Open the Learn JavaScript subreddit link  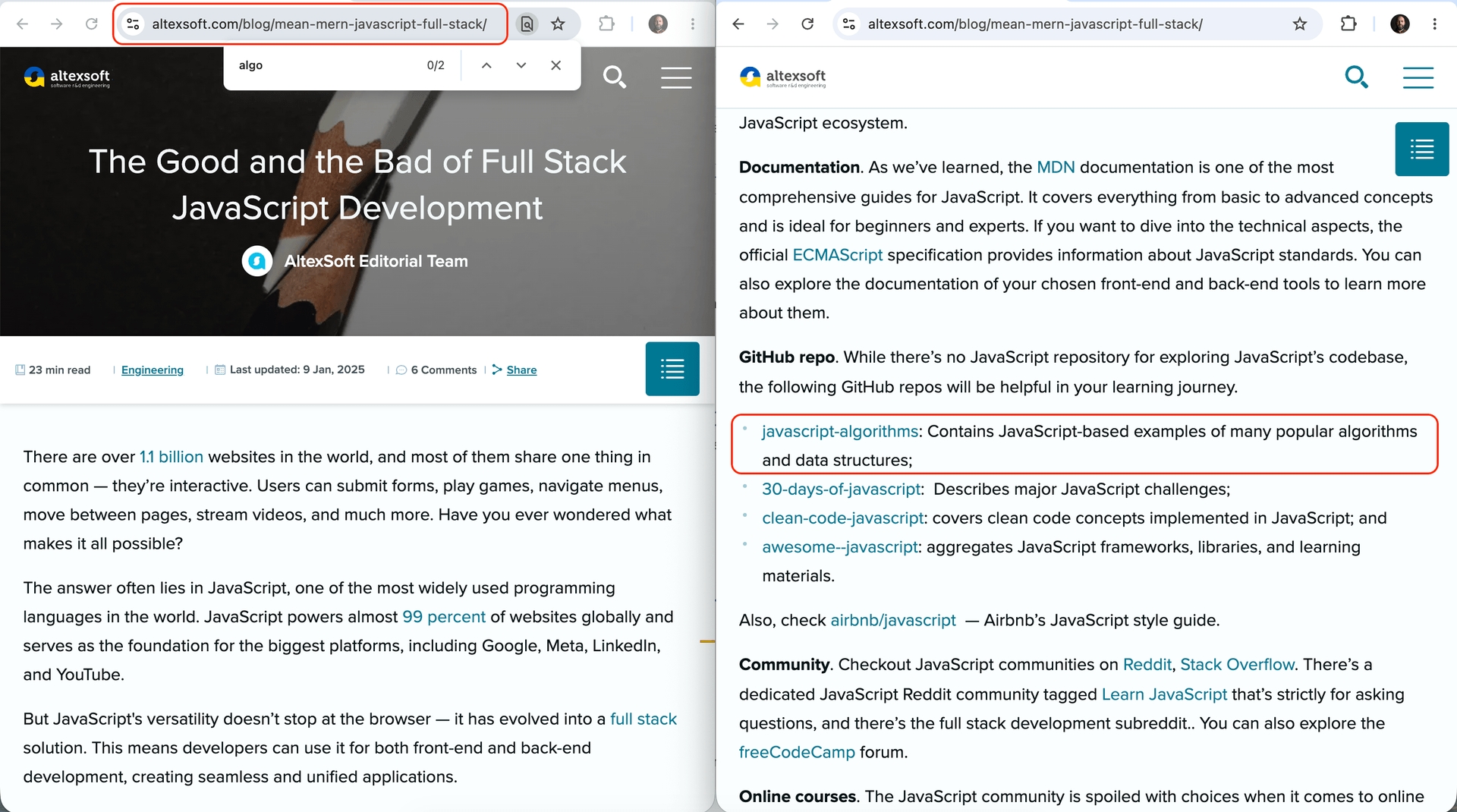[x=1164, y=694]
